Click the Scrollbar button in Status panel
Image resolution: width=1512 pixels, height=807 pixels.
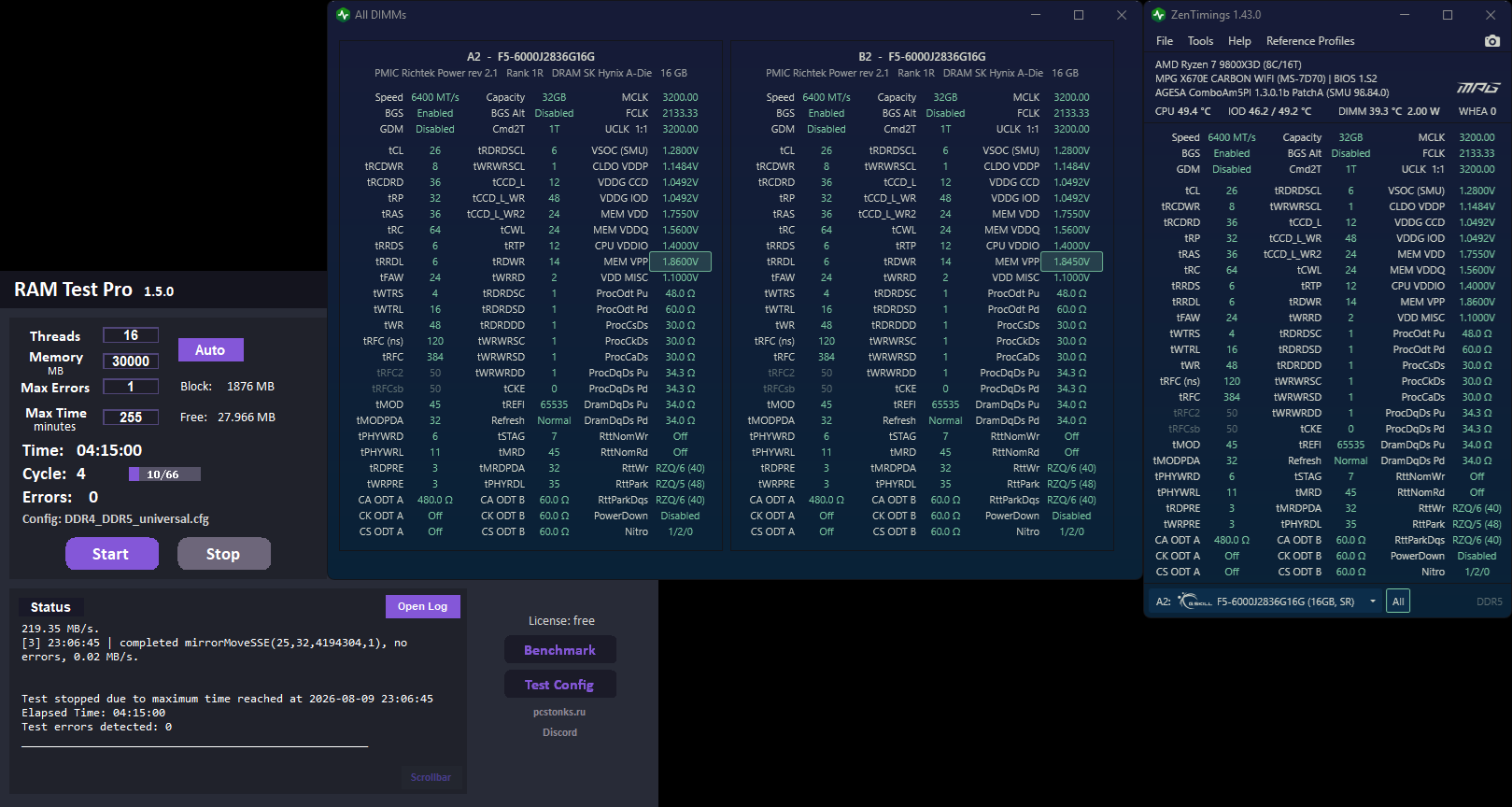point(431,777)
